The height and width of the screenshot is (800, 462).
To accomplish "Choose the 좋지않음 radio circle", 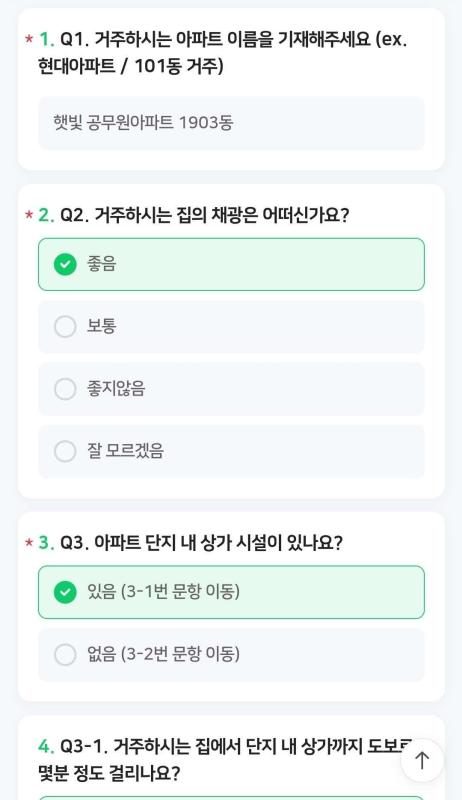I will pos(65,389).
